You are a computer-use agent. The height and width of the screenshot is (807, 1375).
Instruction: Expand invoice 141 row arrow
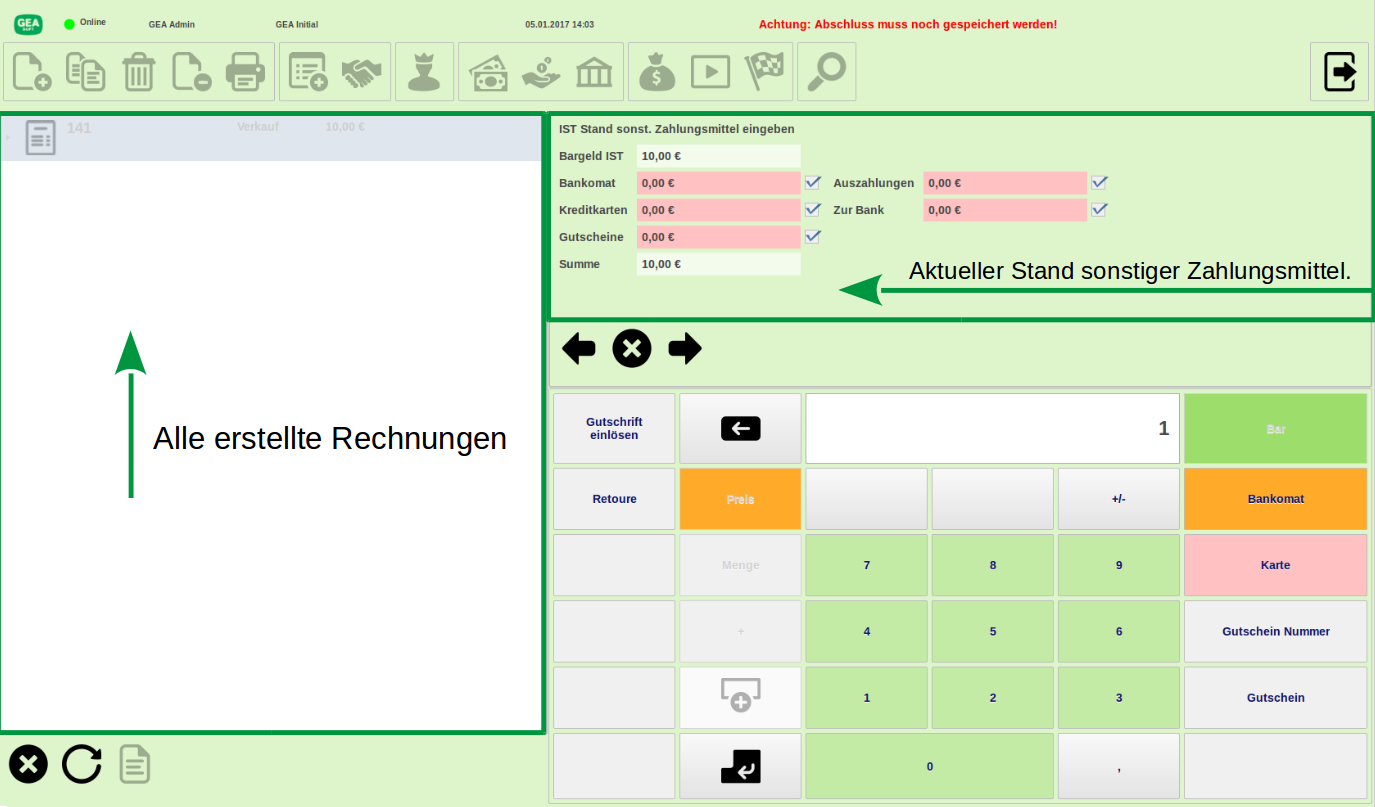tap(8, 137)
